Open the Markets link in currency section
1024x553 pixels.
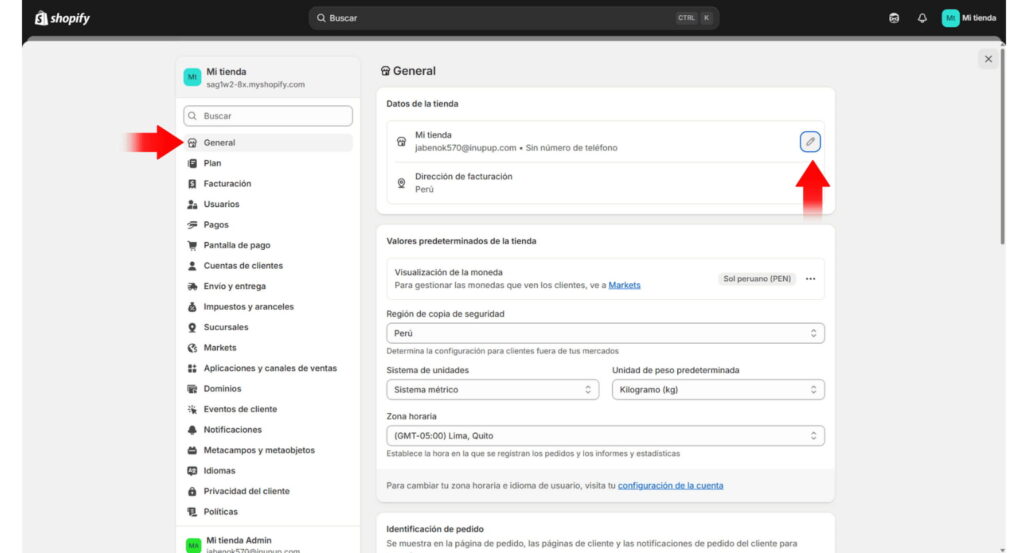[x=624, y=285]
